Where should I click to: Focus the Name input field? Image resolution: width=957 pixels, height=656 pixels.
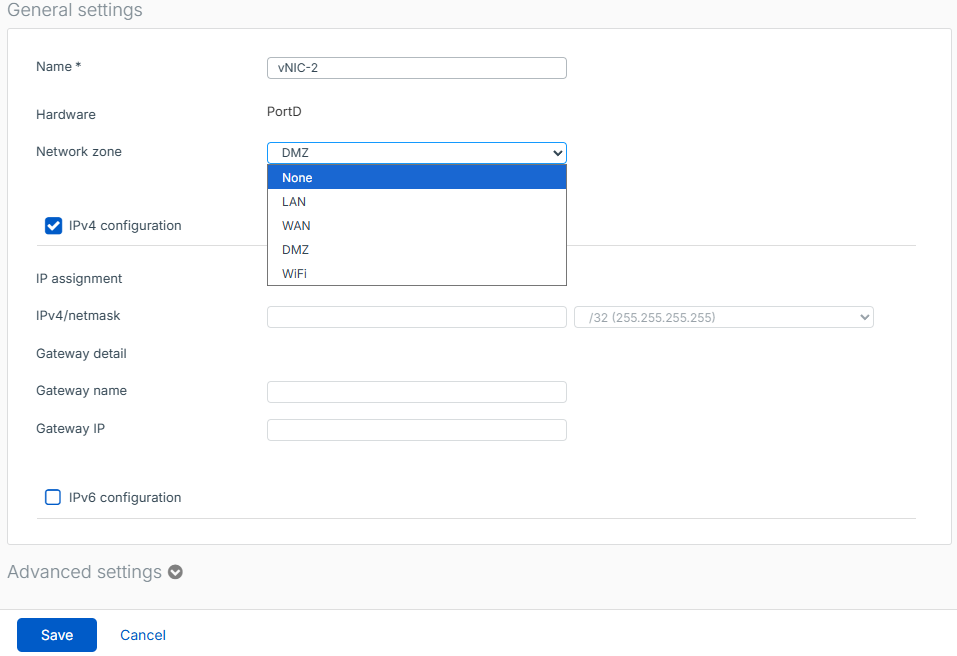pos(416,68)
